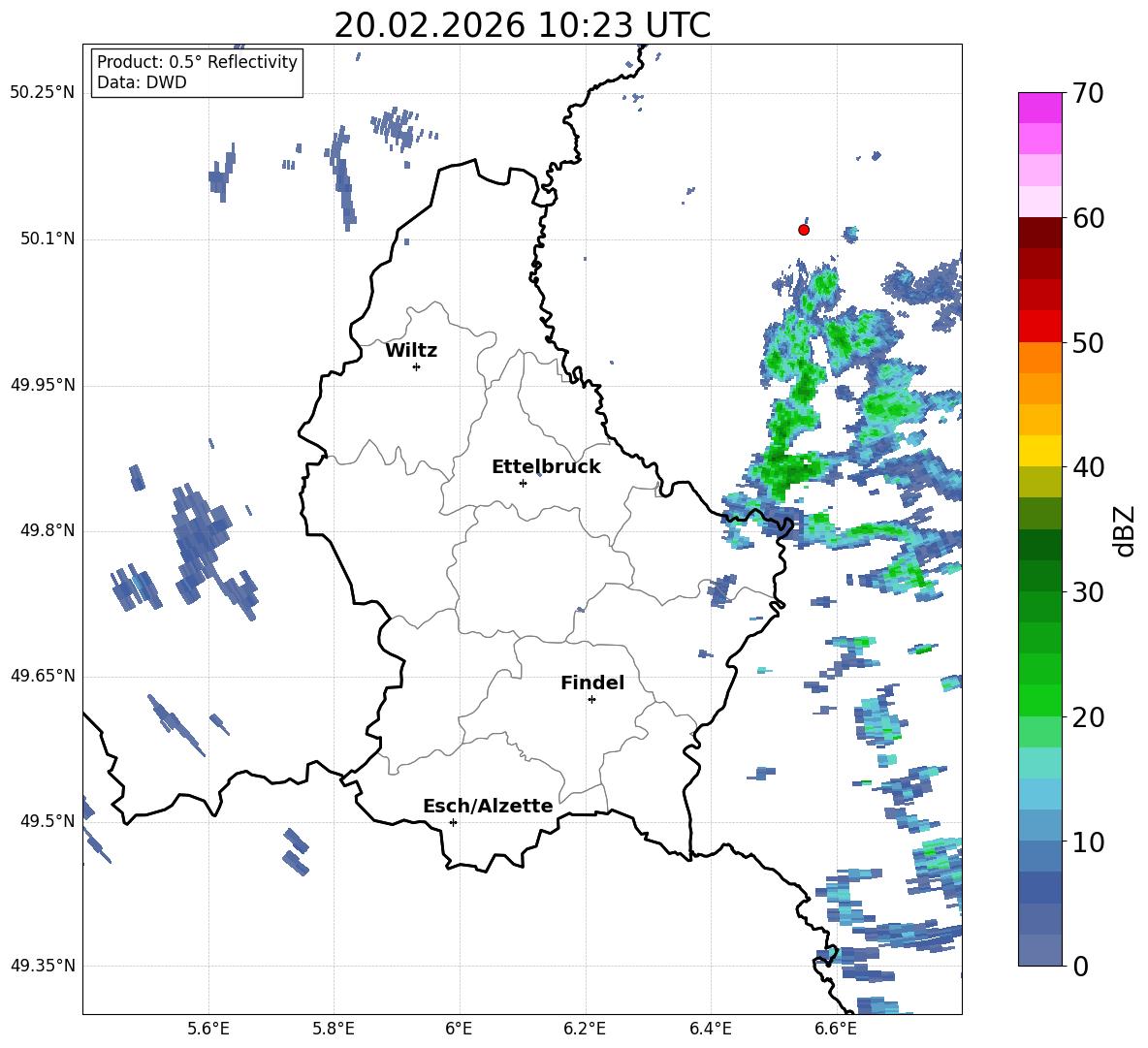Click the Ettelbruck city label
The image size is (1148, 1048).
tap(546, 467)
